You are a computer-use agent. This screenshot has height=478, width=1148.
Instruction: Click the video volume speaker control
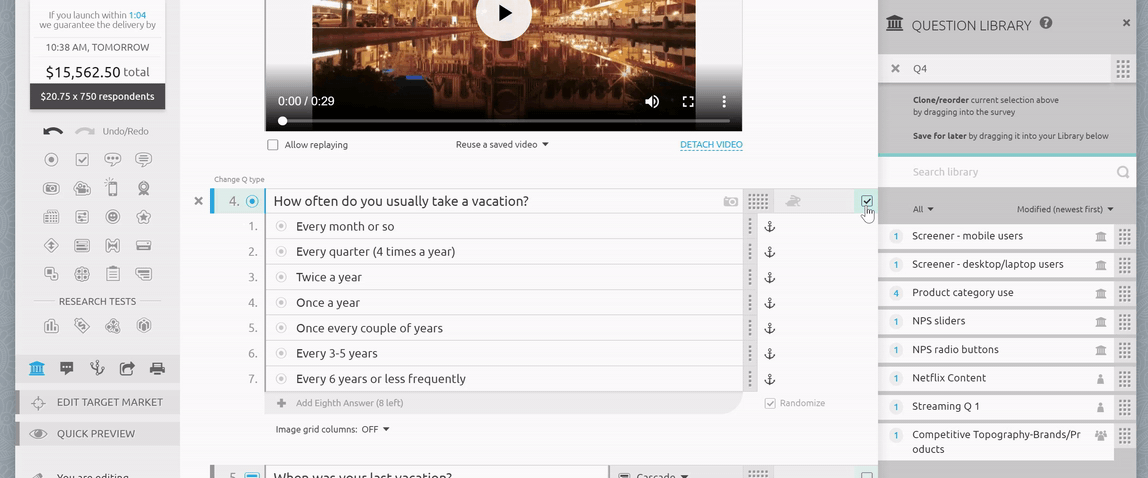point(652,101)
